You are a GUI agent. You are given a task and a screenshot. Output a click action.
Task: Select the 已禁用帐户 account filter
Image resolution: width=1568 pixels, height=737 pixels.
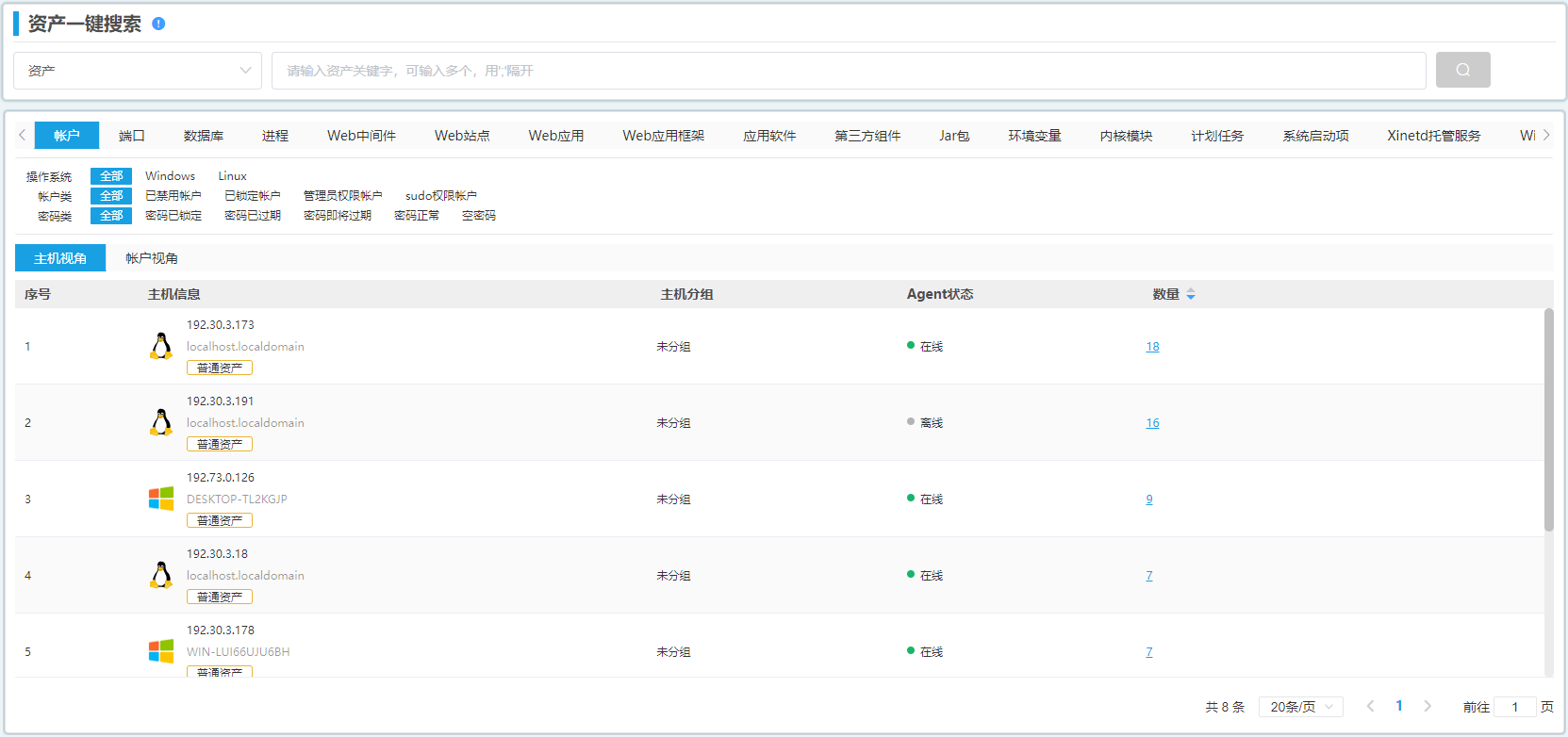pyautogui.click(x=173, y=196)
